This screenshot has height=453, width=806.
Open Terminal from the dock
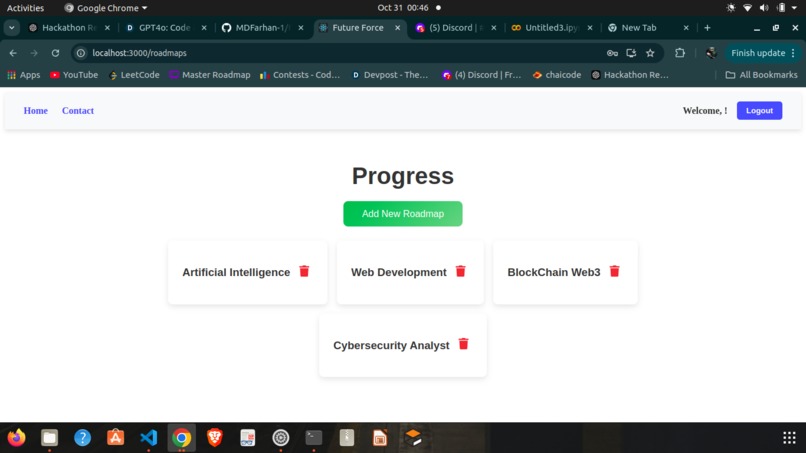[x=314, y=438]
